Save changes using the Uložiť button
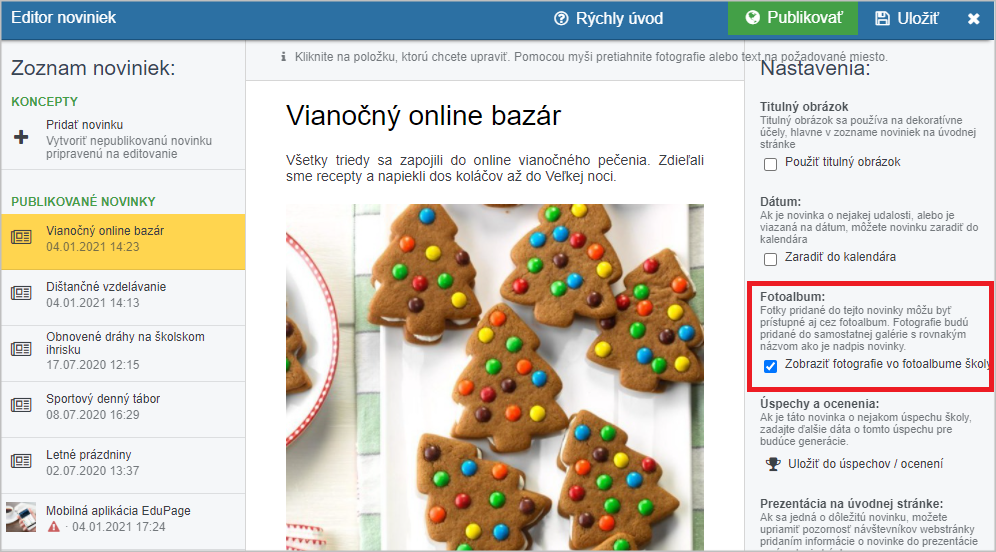The height and width of the screenshot is (552, 996). pyautogui.click(x=906, y=18)
